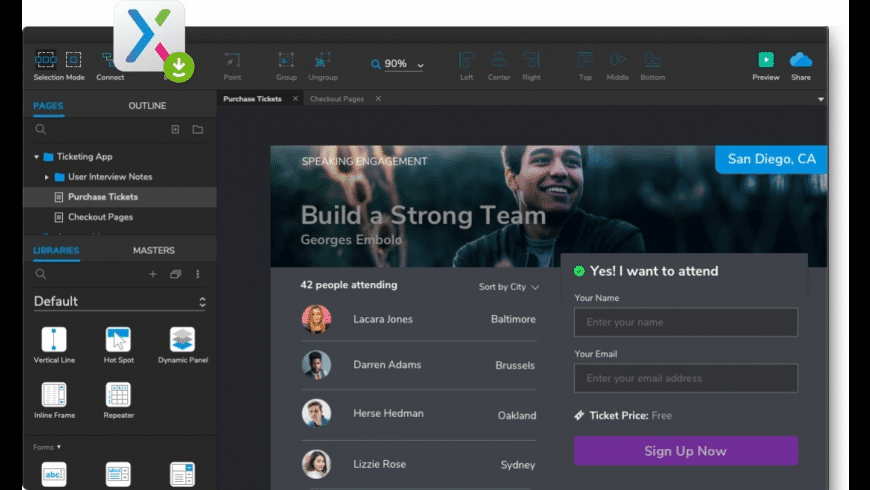Activate the Checkout Pages canvas tab

tap(337, 99)
